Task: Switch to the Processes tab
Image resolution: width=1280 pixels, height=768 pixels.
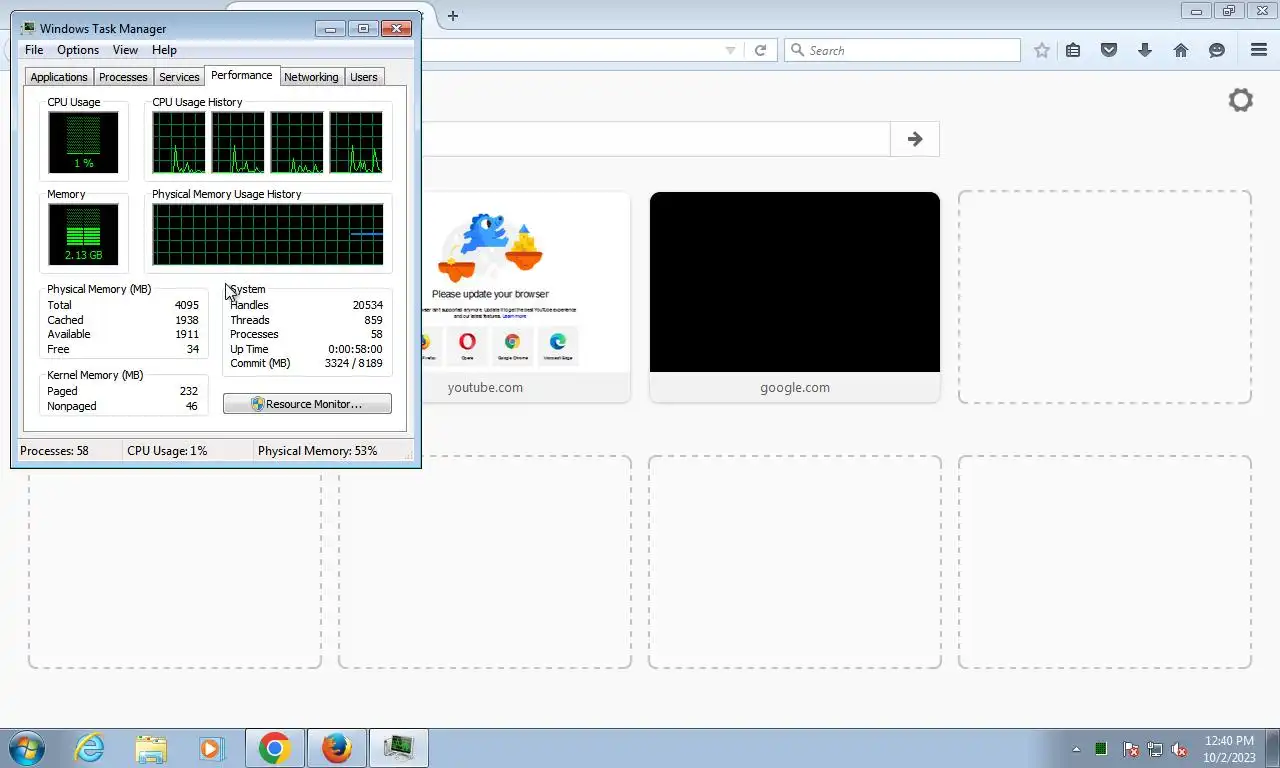Action: 123,77
